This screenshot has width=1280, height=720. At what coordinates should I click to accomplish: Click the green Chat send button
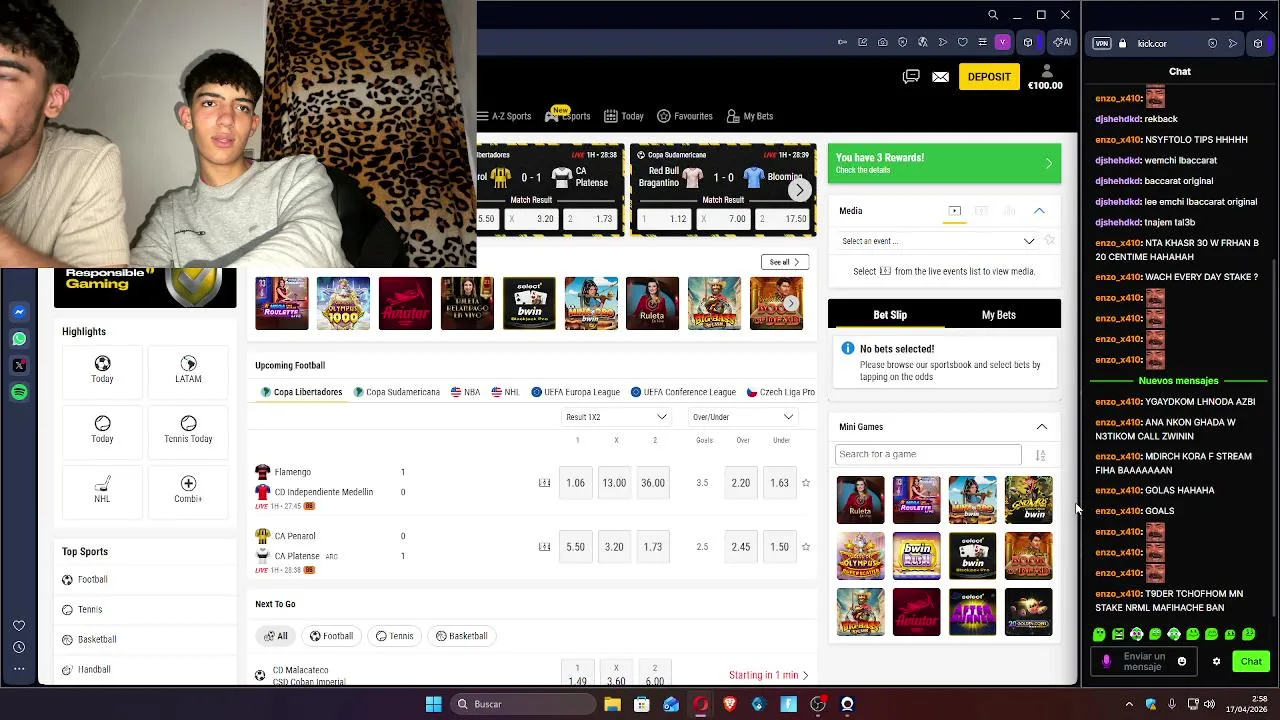point(1251,662)
